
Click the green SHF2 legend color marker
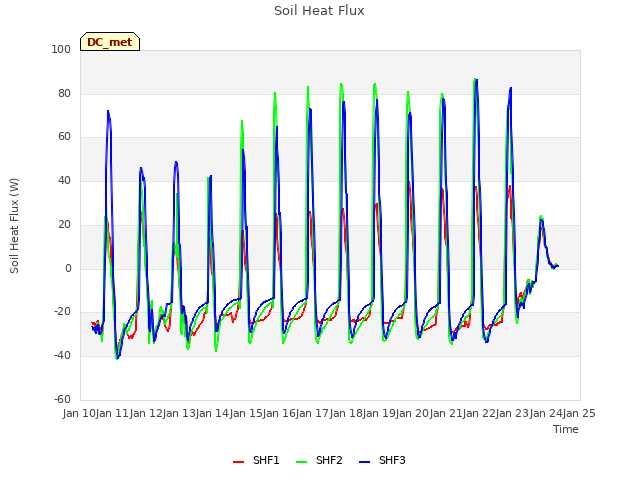point(301,461)
